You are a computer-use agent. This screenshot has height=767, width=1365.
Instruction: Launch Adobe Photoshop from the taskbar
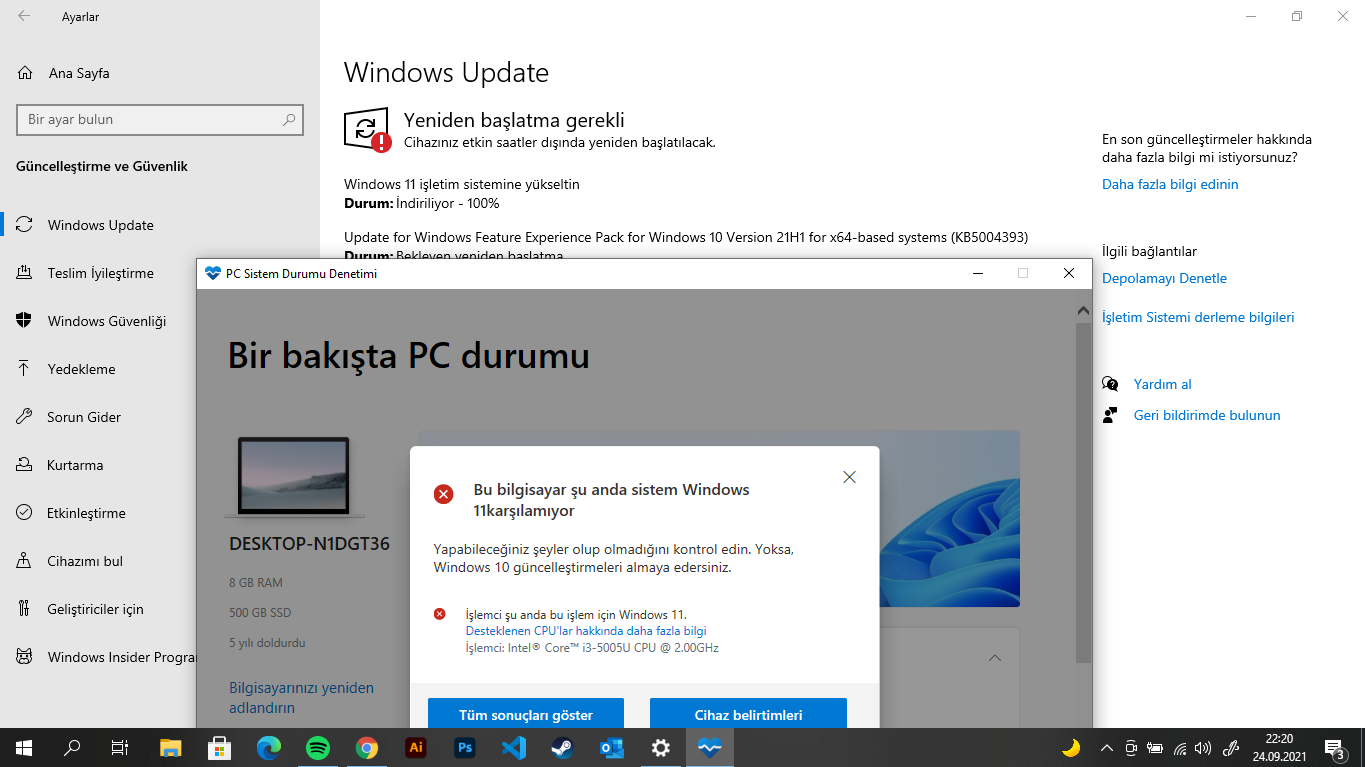465,747
